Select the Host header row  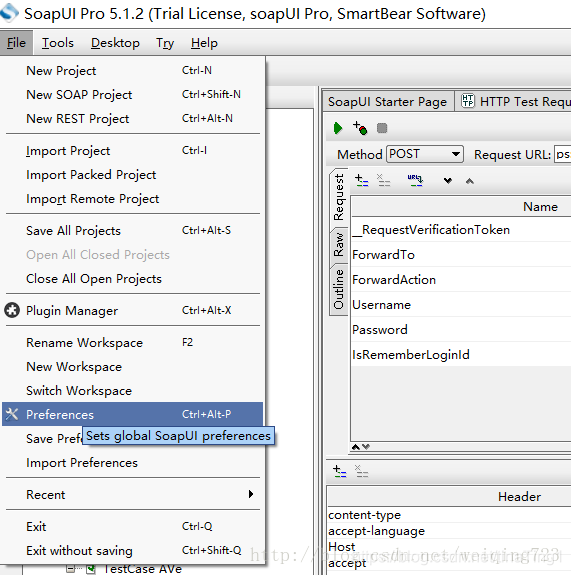449,546
